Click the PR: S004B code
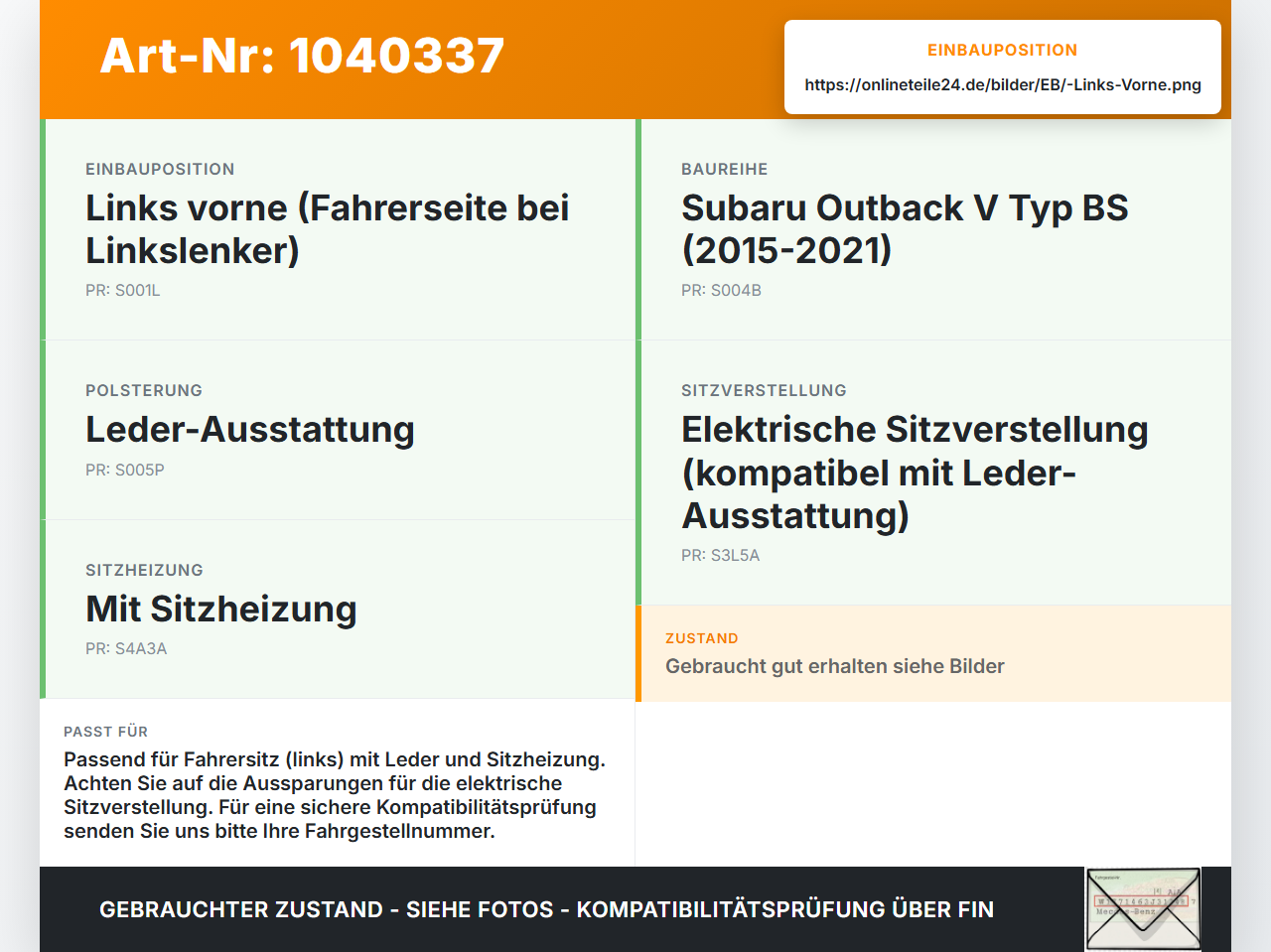Image resolution: width=1271 pixels, height=952 pixels. point(721,291)
